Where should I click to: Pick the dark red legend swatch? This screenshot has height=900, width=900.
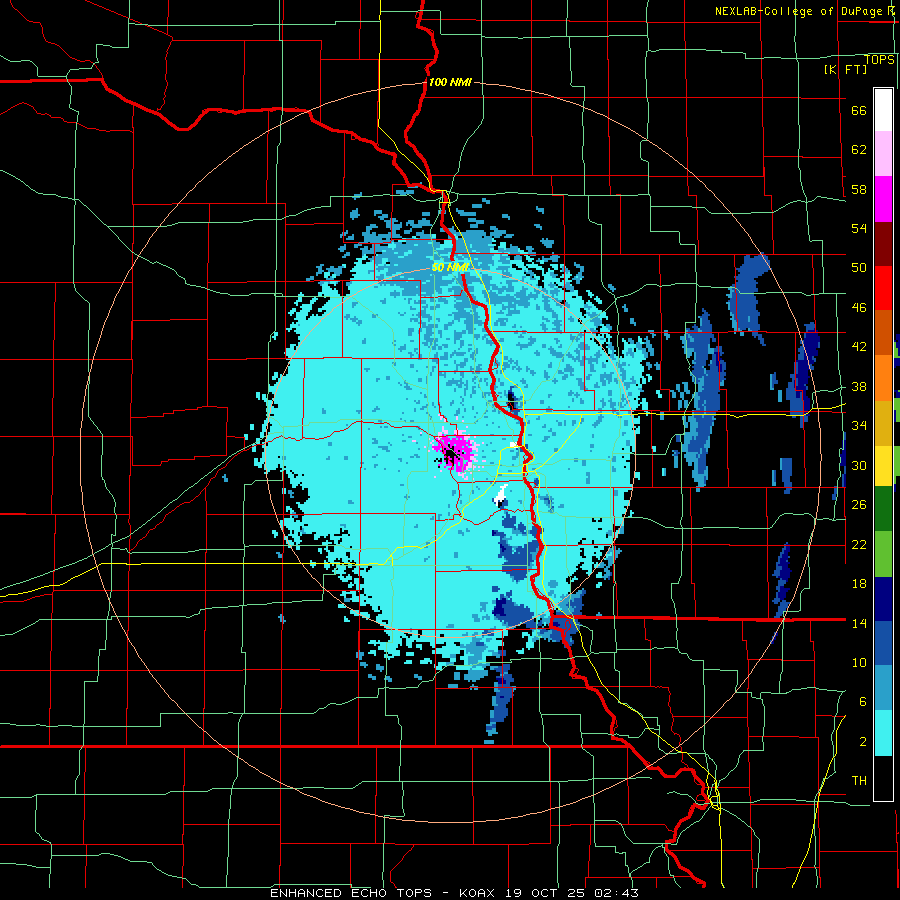tap(883, 243)
